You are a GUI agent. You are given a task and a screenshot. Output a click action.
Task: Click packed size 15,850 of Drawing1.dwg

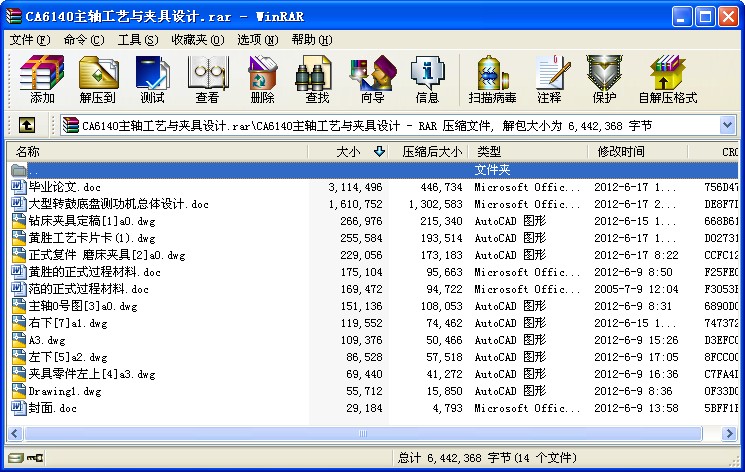pyautogui.click(x=444, y=391)
